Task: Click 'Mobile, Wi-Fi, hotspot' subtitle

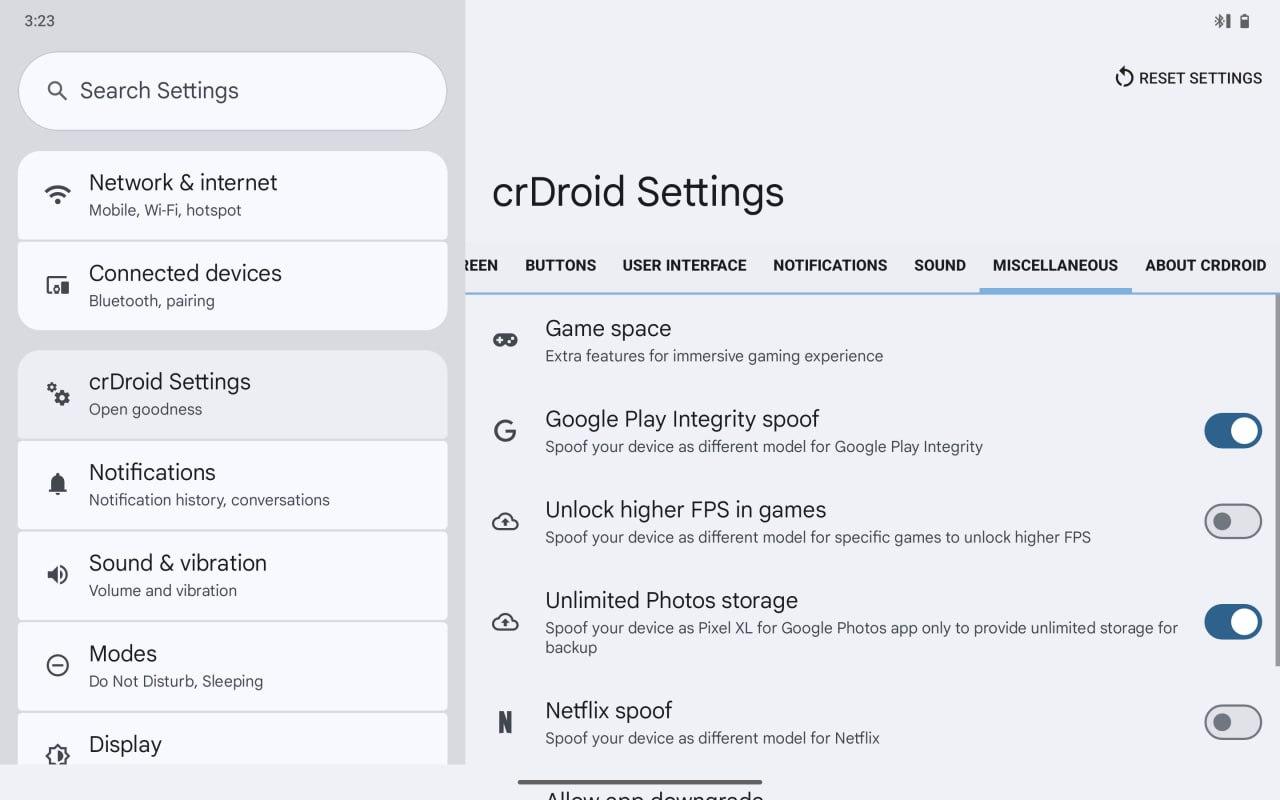Action: pyautogui.click(x=165, y=210)
